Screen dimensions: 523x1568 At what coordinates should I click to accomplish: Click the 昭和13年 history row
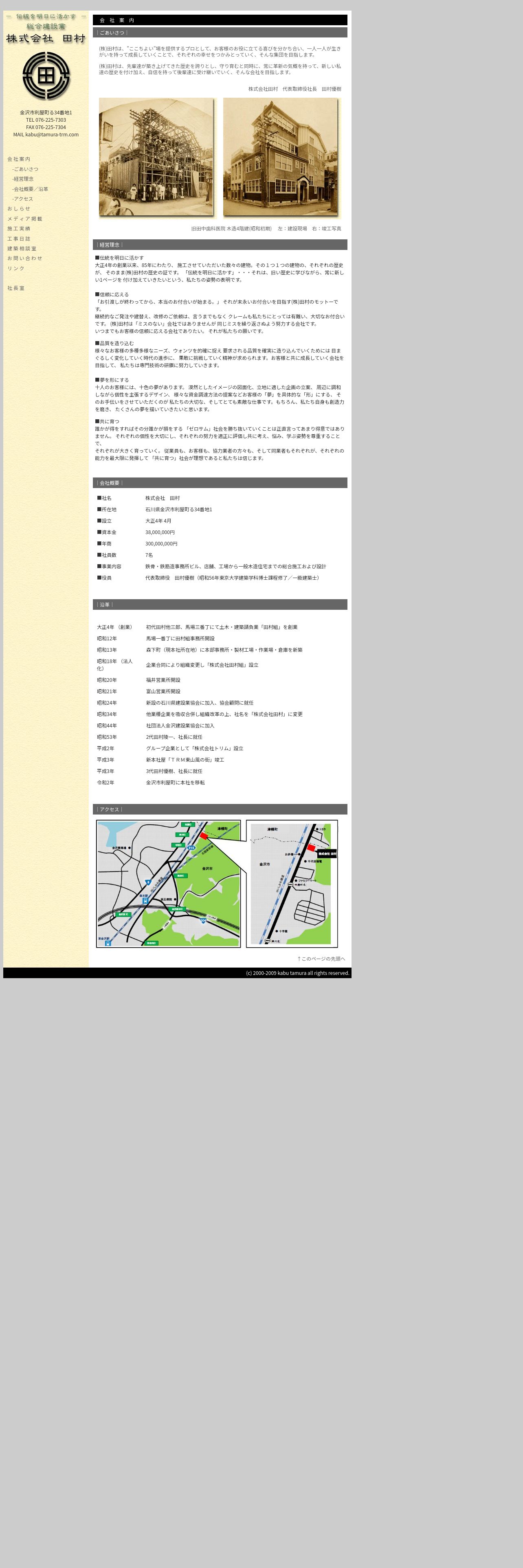[x=220, y=650]
